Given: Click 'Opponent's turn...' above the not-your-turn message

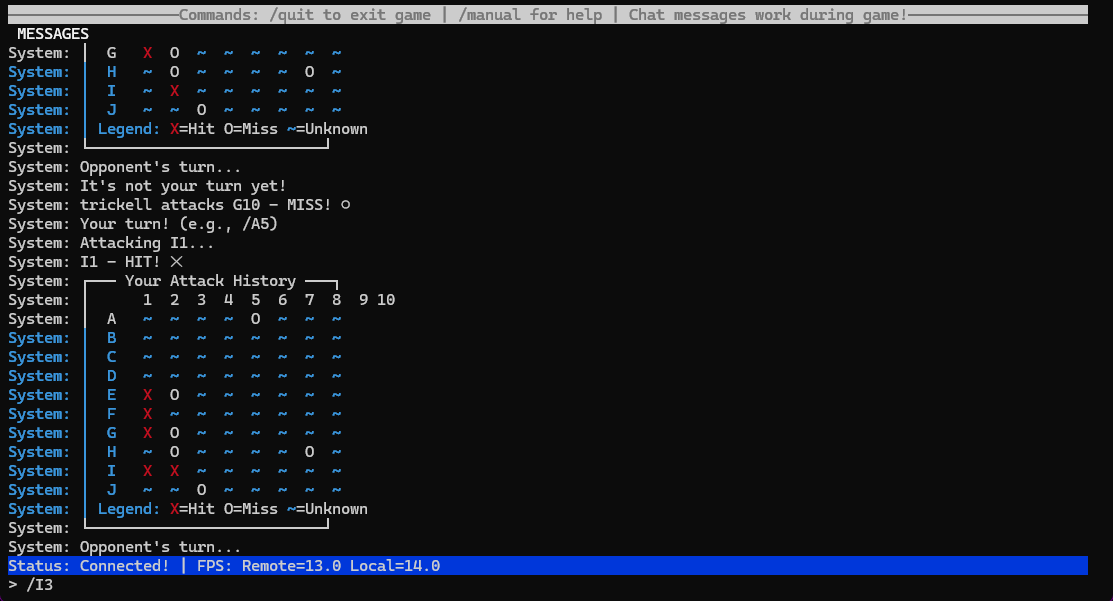Looking at the screenshot, I should [x=160, y=167].
